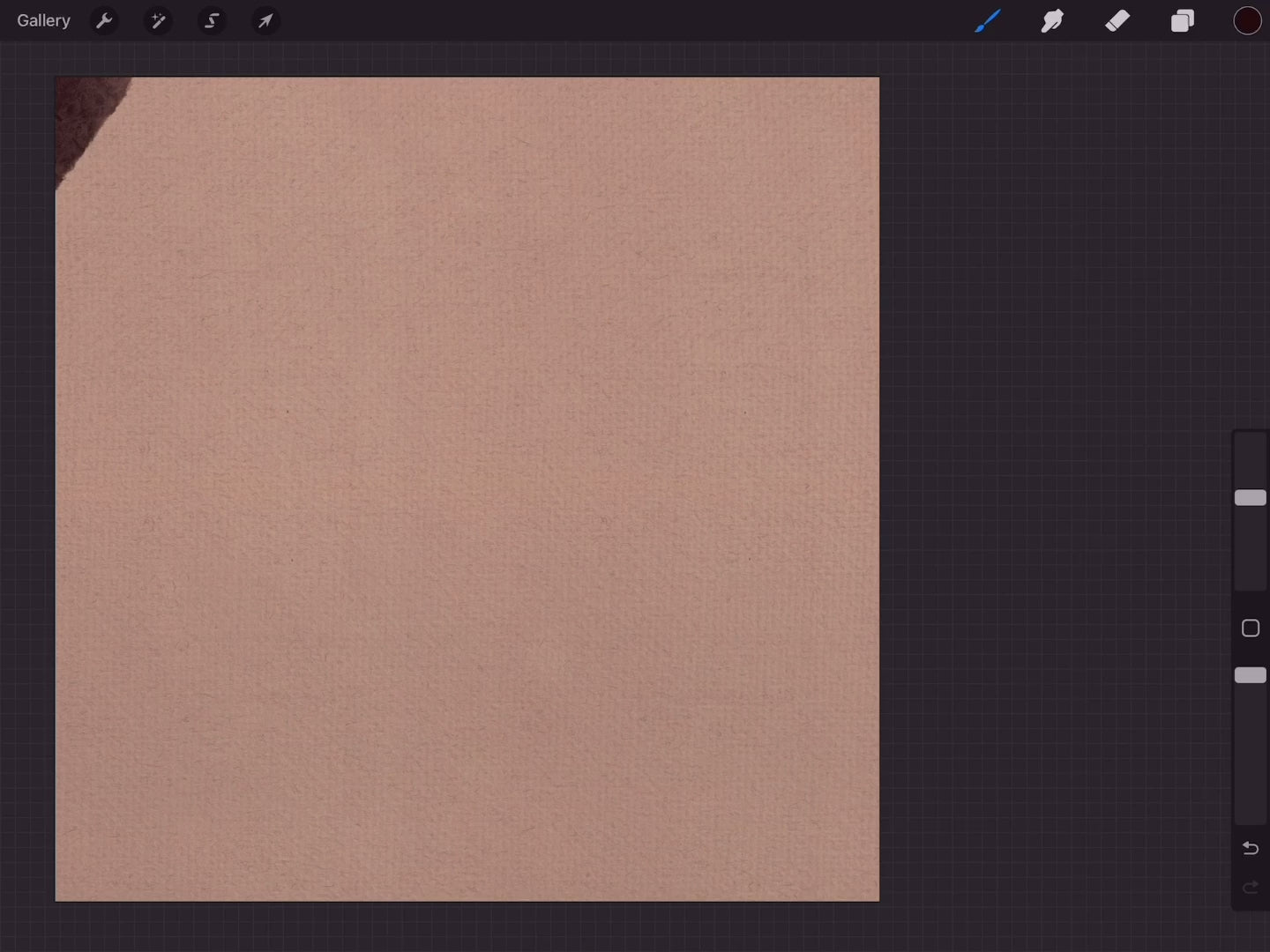Viewport: 1270px width, 952px height.
Task: Tap the center of the beige canvas
Action: click(467, 489)
